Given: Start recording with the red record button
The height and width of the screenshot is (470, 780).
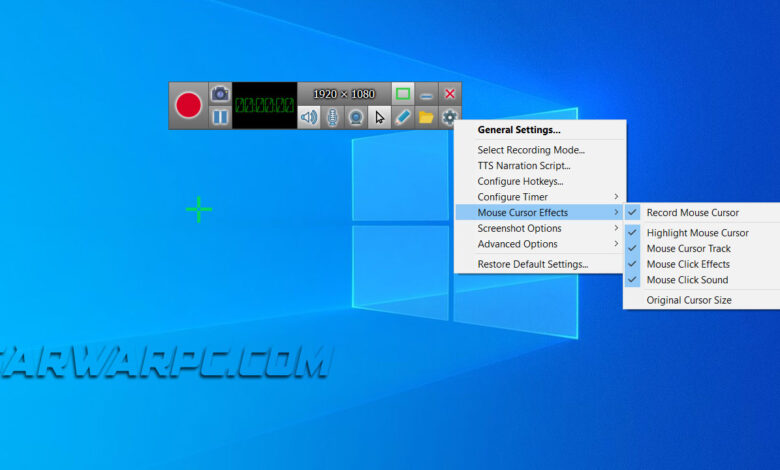Looking at the screenshot, I should [x=189, y=105].
